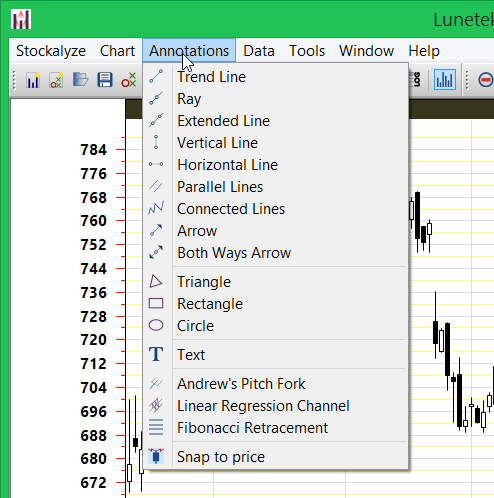Select the Text annotation entry
Screen dimensions: 494x498
coord(275,355)
